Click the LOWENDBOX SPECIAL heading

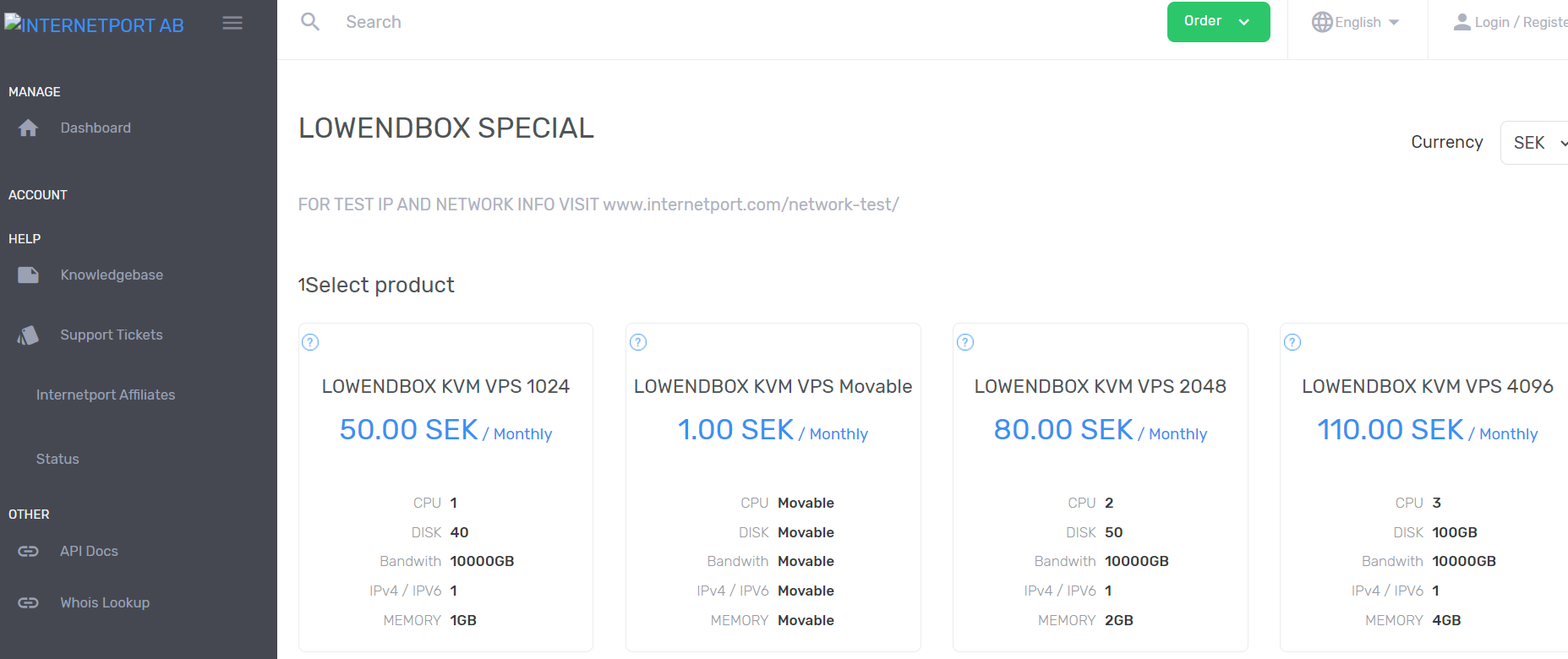446,128
